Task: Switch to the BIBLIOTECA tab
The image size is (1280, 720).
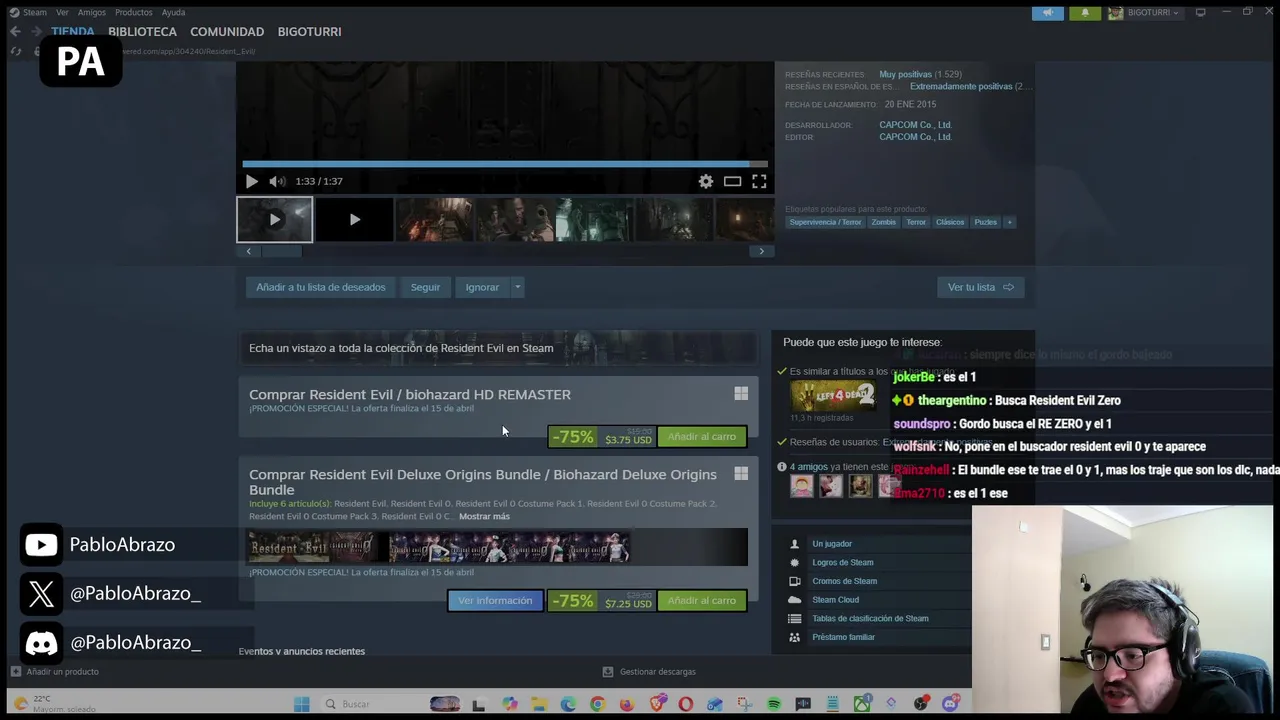Action: 142,32
